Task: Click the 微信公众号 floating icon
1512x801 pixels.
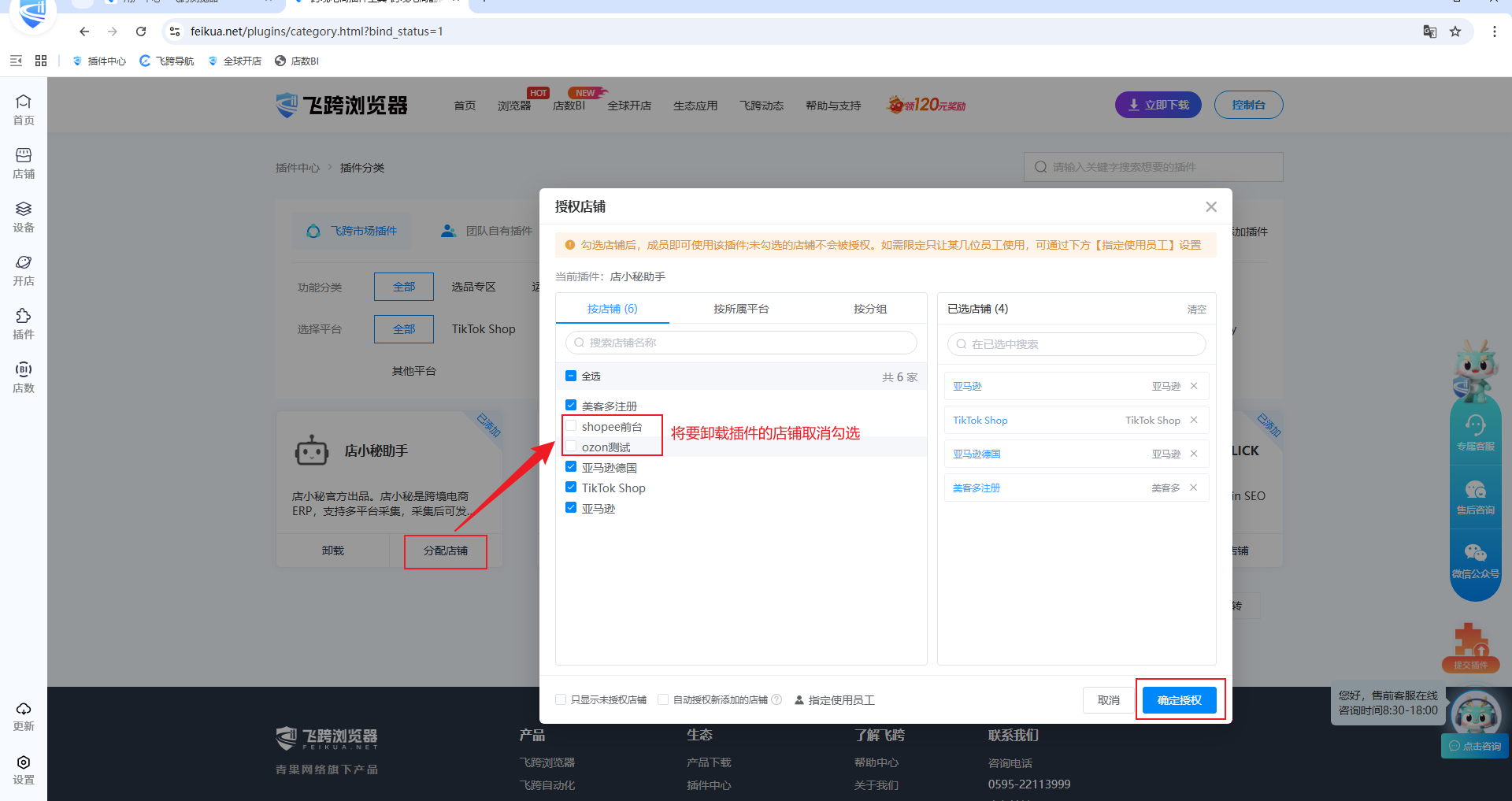Action: (x=1475, y=561)
